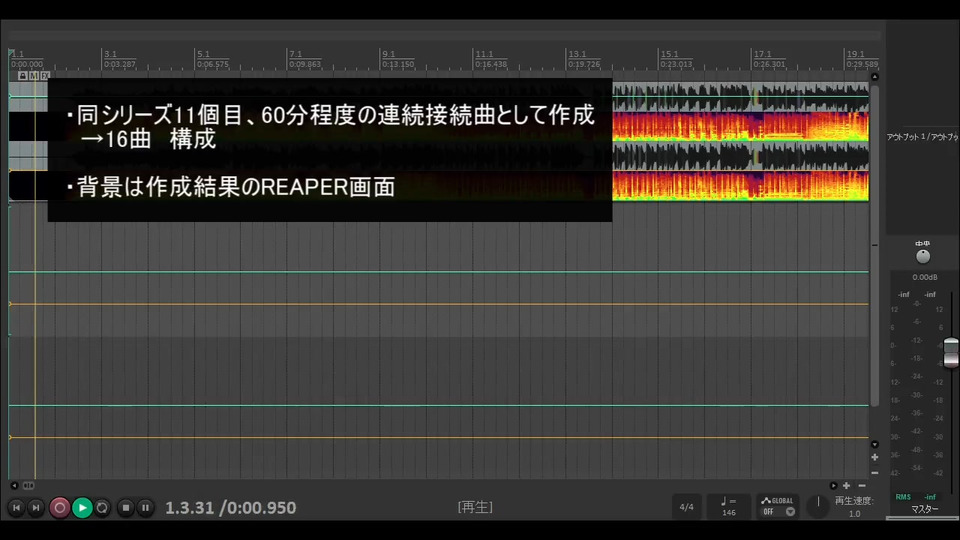Toggle the item lock icon
Viewport: 960px width, 540px height.
23,75
